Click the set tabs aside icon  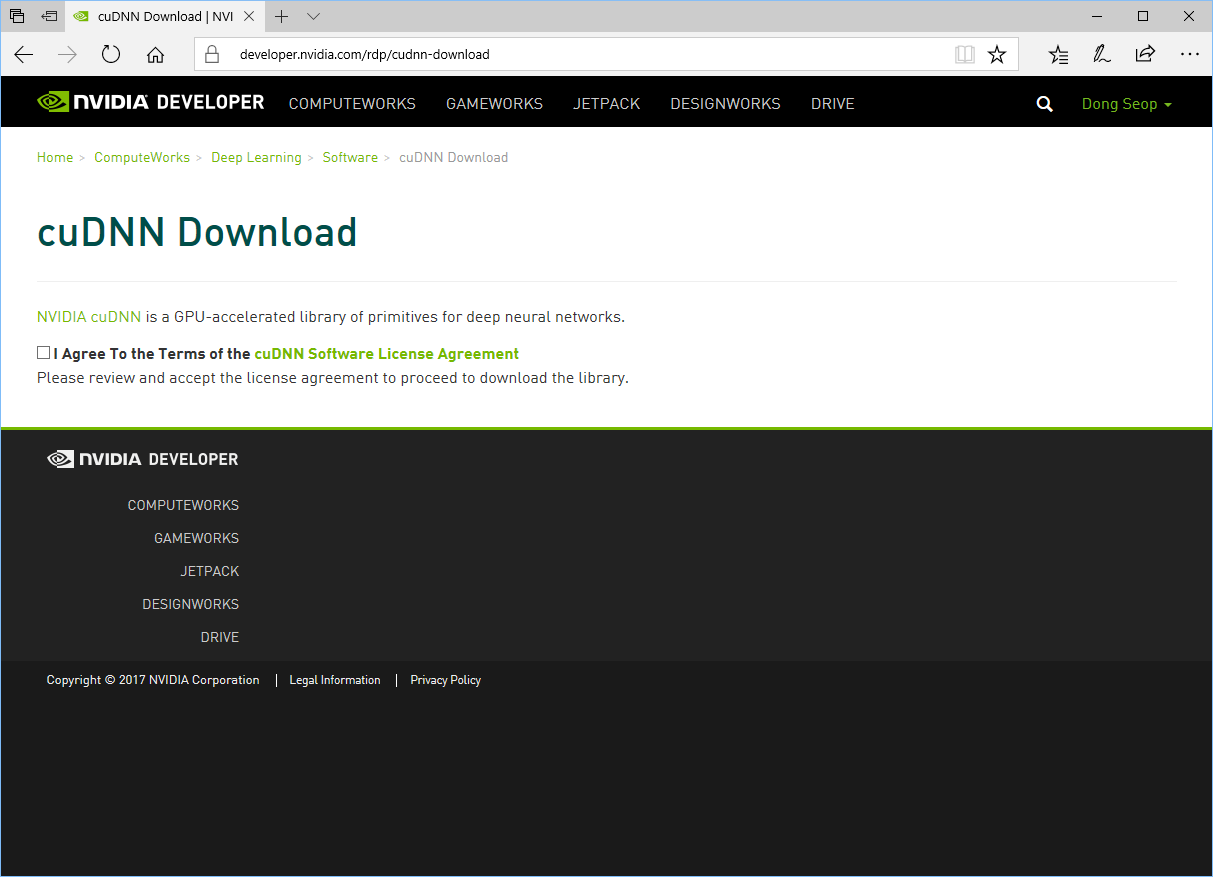[x=49, y=16]
